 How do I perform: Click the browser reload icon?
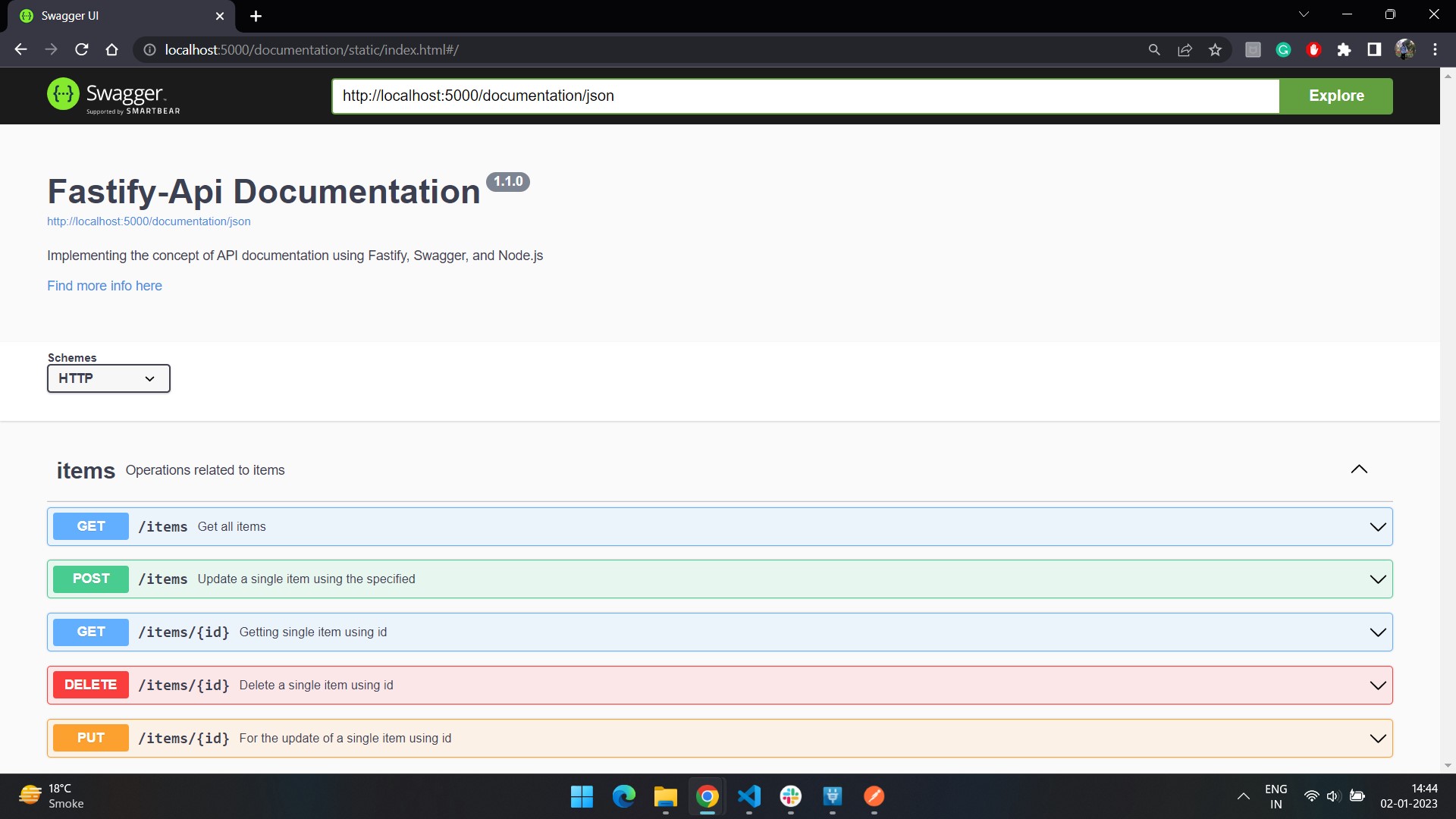[x=82, y=50]
